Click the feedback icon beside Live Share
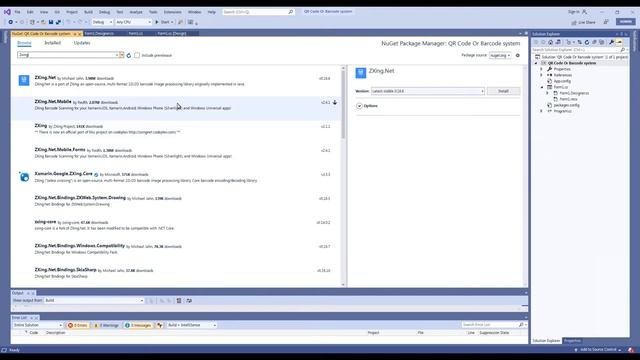Image resolution: width=640 pixels, height=360 pixels. tap(606, 22)
